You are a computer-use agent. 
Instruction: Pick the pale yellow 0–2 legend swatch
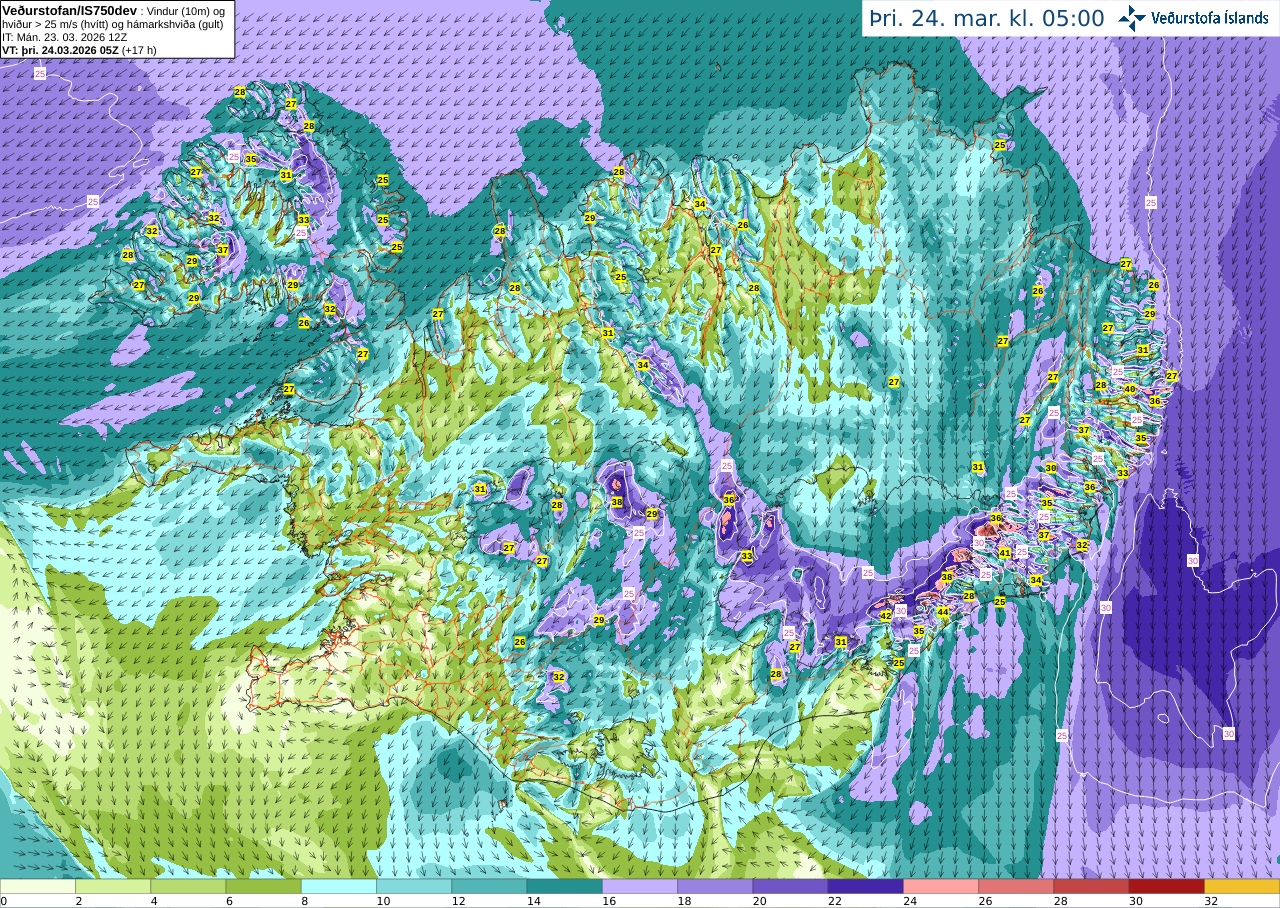pyautogui.click(x=38, y=886)
